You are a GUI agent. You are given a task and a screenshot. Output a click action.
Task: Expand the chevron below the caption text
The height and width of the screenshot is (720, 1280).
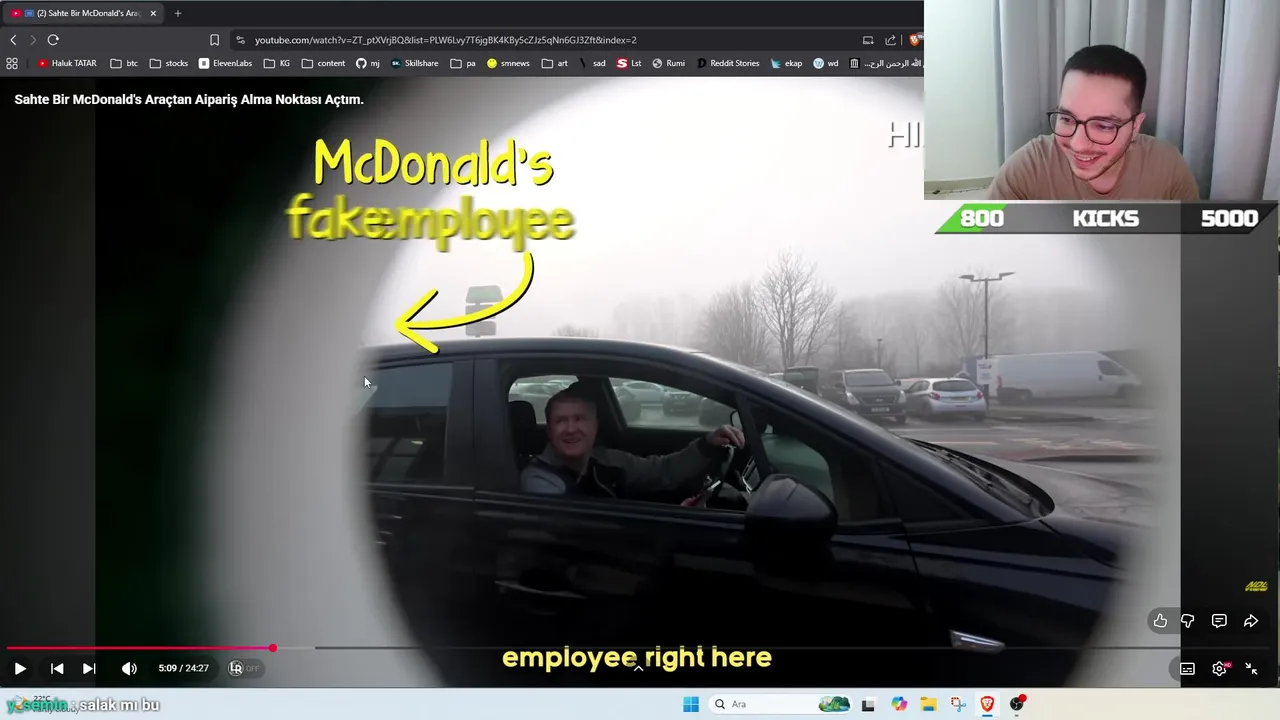click(x=638, y=668)
